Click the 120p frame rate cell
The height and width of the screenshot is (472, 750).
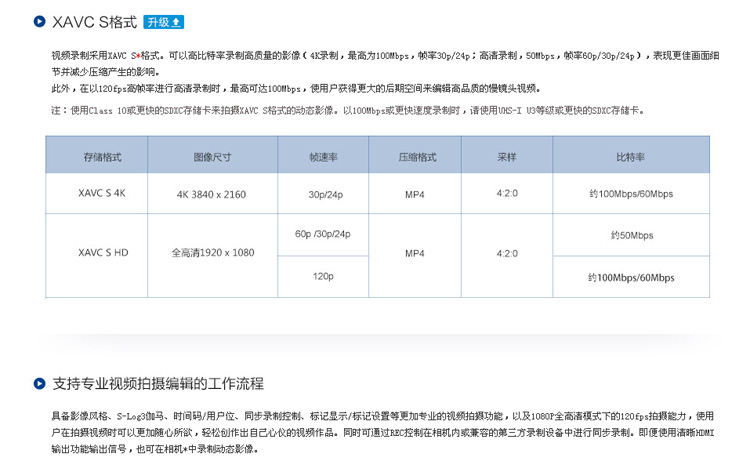(x=323, y=275)
